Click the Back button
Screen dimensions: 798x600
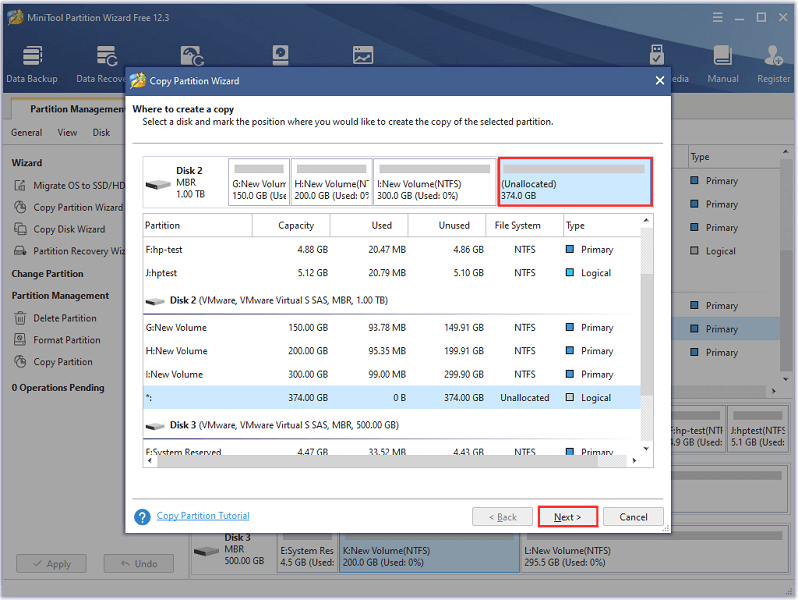tap(502, 517)
